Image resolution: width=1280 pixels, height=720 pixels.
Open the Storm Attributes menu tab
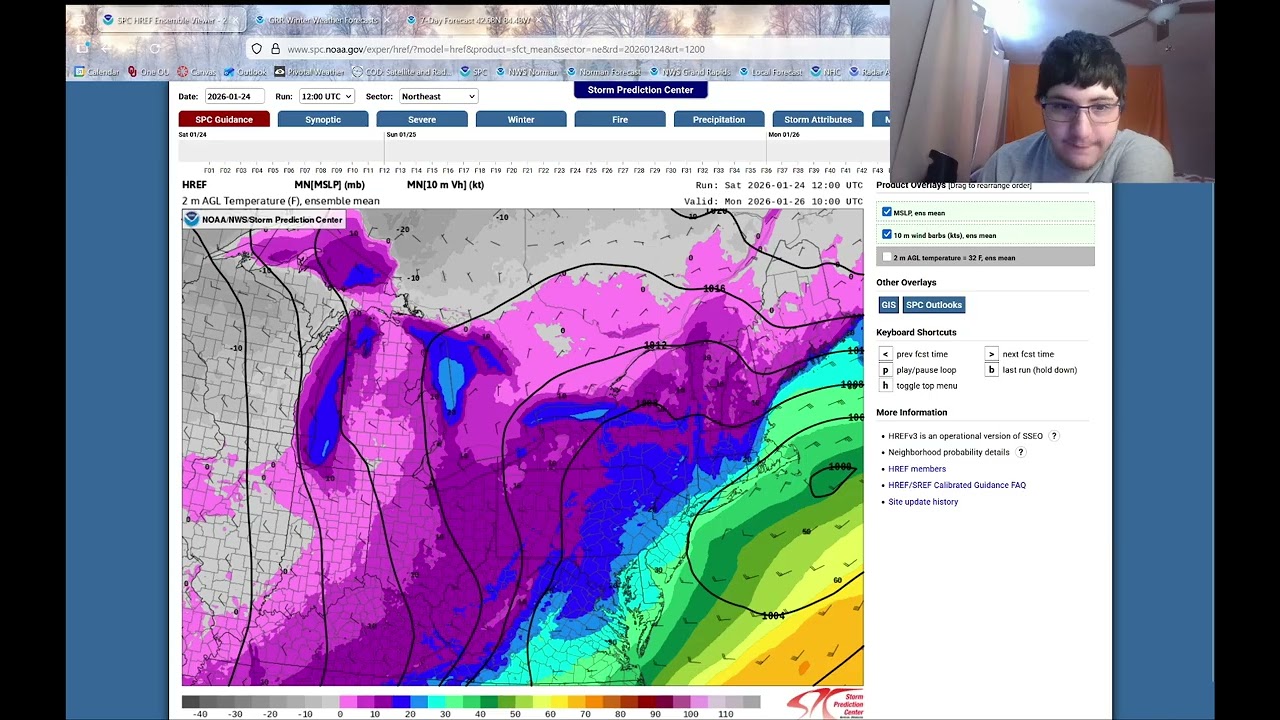click(818, 119)
